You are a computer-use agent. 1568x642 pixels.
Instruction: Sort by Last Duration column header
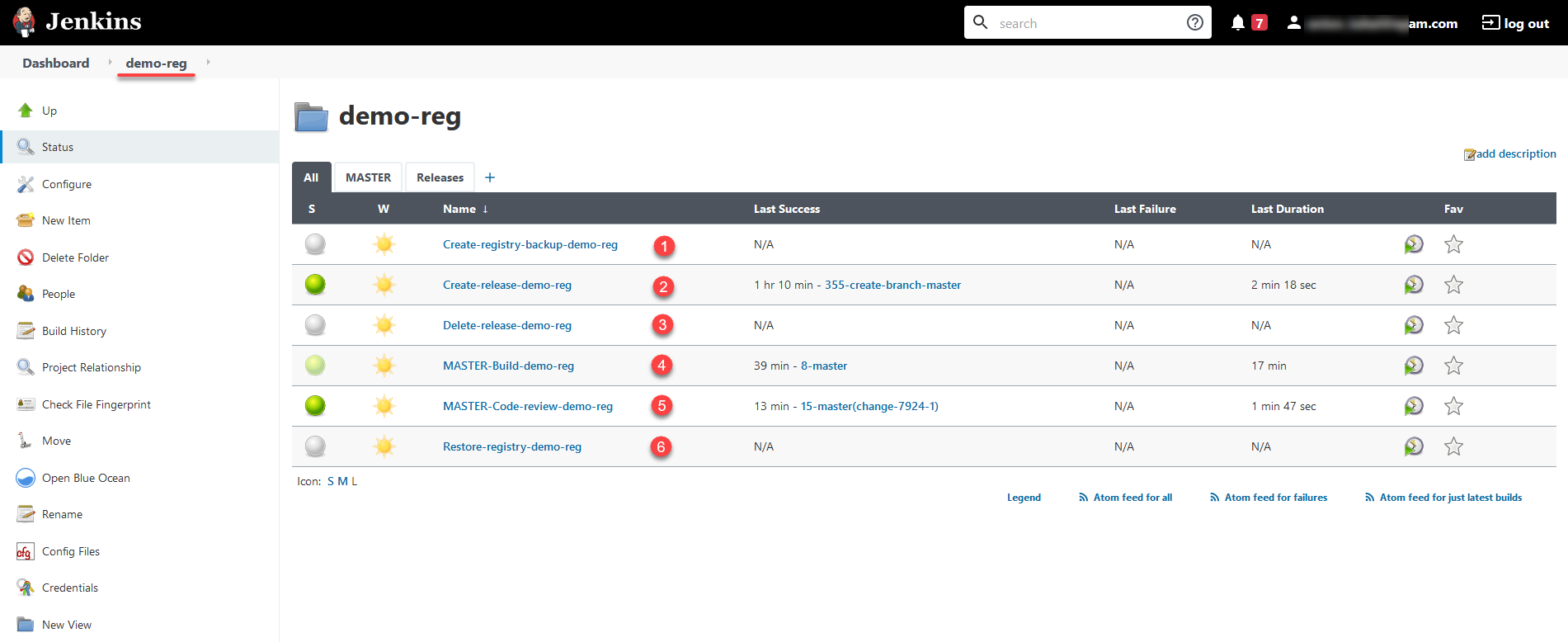(x=1288, y=209)
